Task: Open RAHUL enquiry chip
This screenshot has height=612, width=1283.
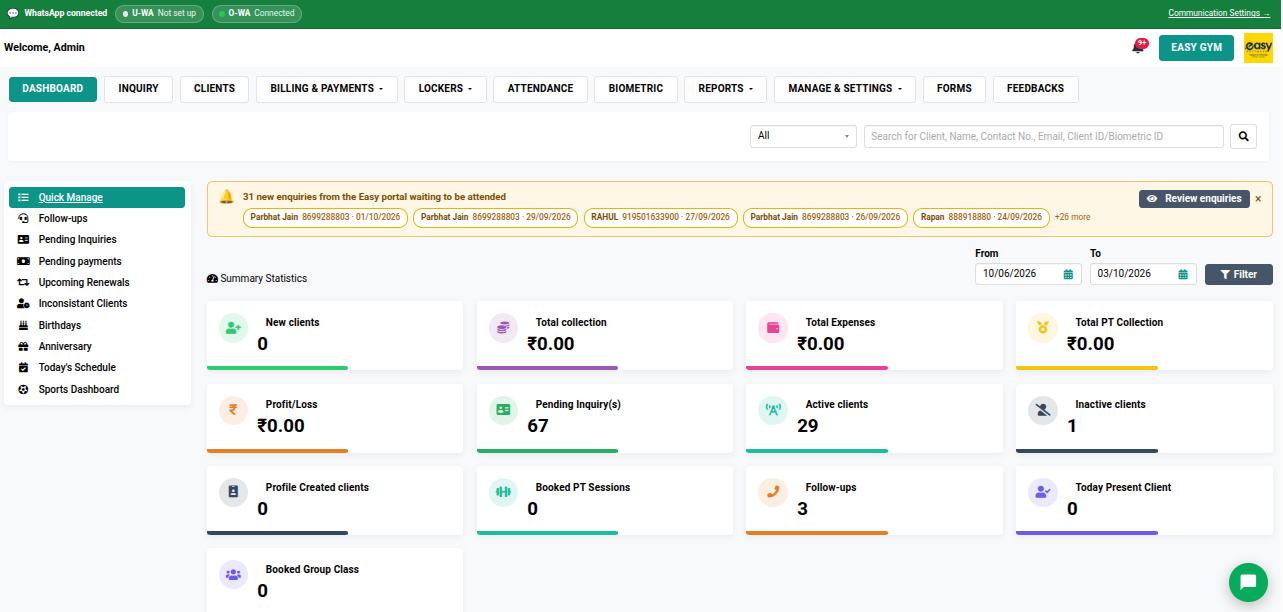Action: click(661, 217)
